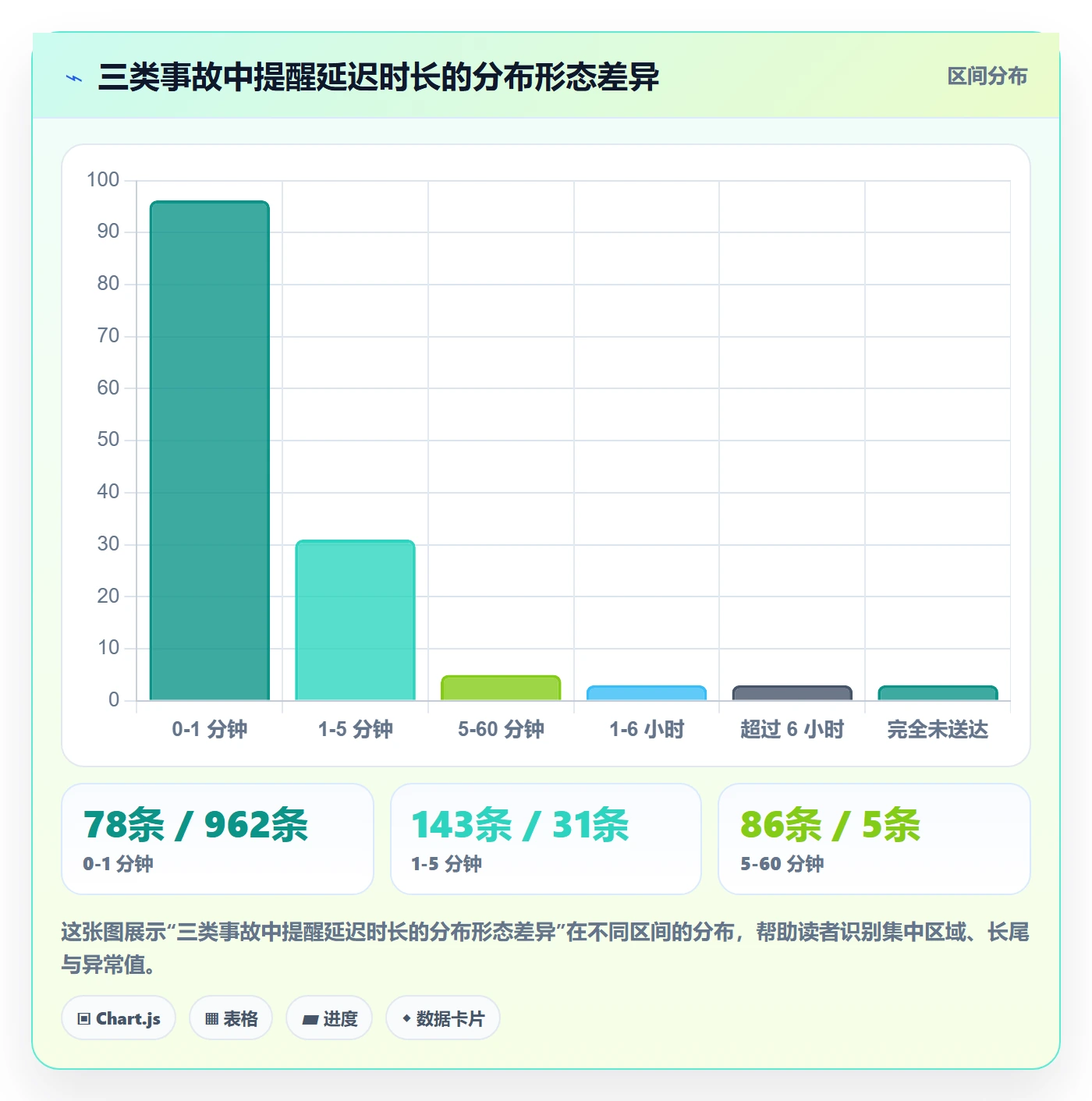Click the 5-60 分钟 x-axis label

coord(501,729)
